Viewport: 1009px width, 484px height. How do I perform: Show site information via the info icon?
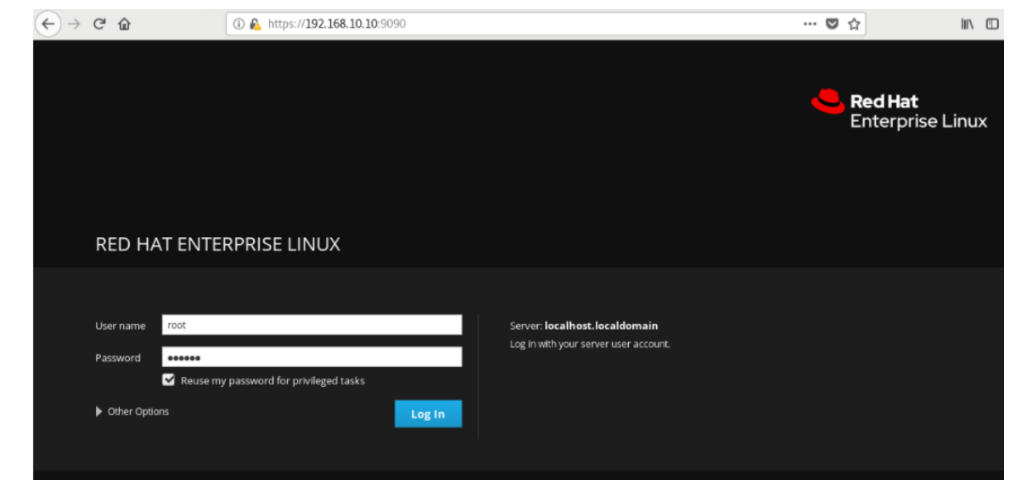point(239,24)
